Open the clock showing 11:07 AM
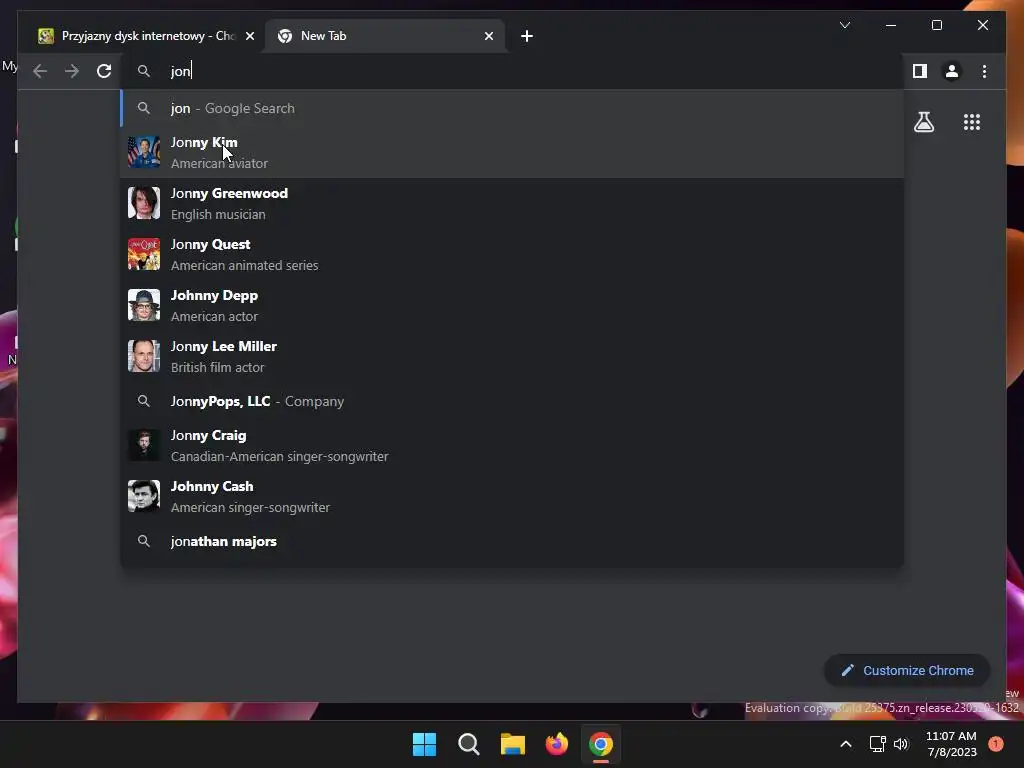Screen dimensions: 1024x768 pyautogui.click(x=951, y=744)
